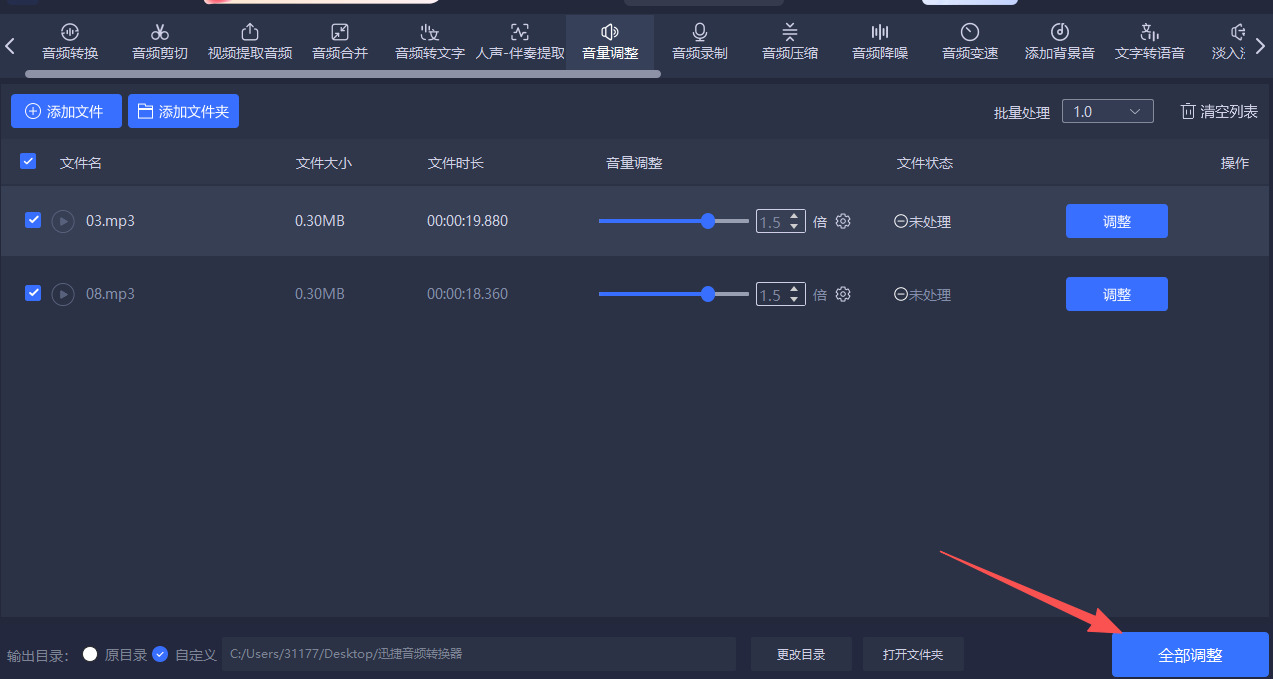Uncheck the 03.mp3 file checkbox
This screenshot has width=1273, height=679.
pyautogui.click(x=32, y=221)
